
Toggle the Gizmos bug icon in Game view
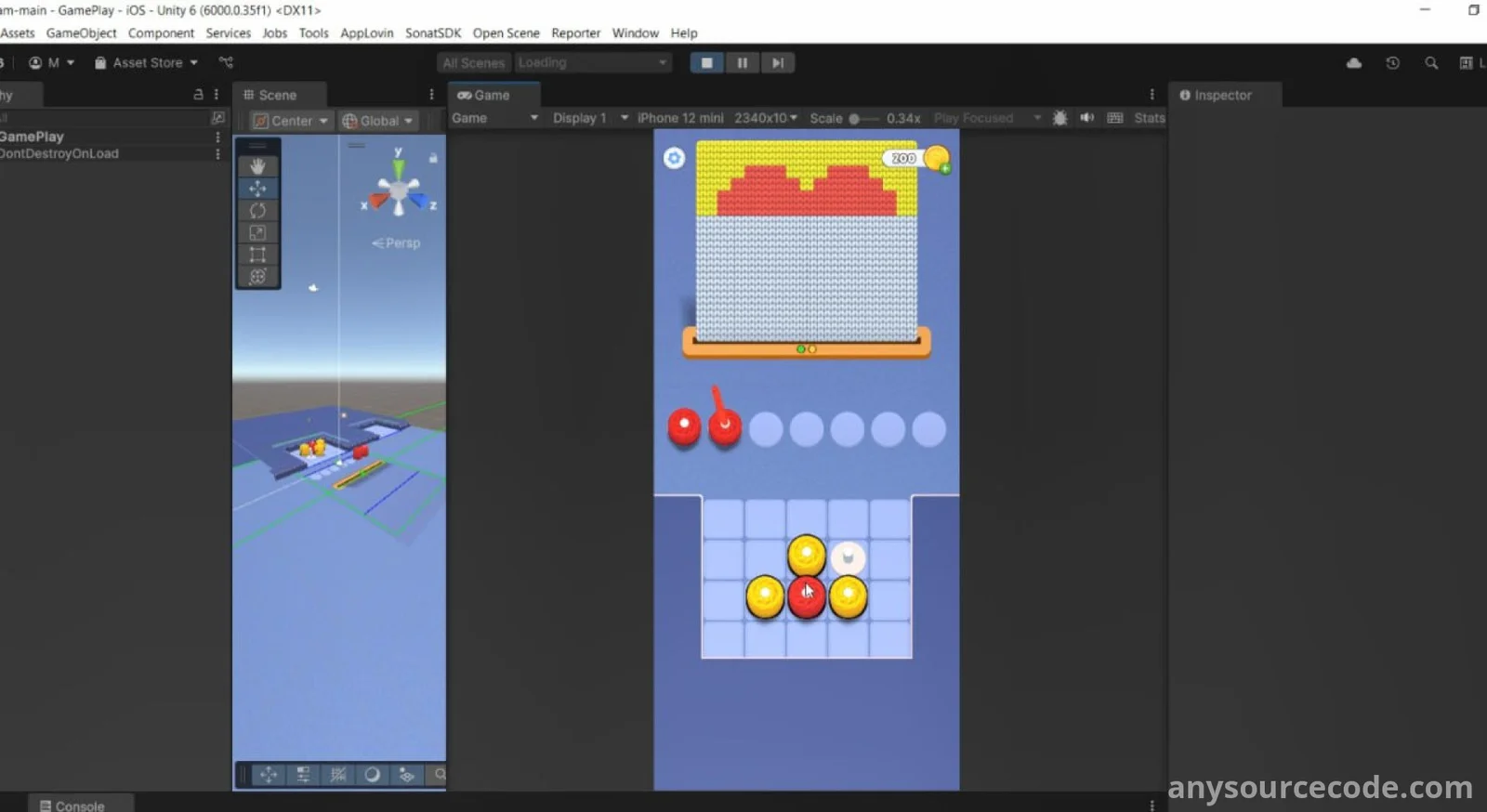[x=1059, y=118]
